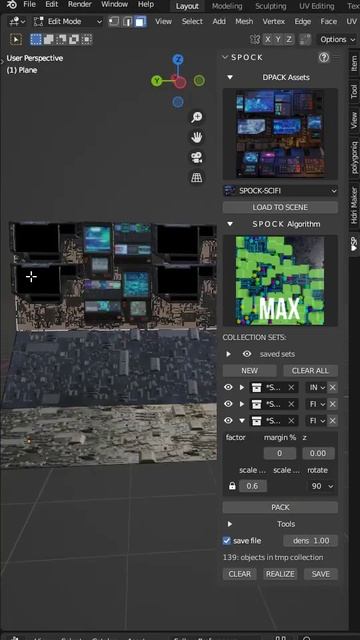Open the Render menu
This screenshot has width=360, height=640.
80,4
